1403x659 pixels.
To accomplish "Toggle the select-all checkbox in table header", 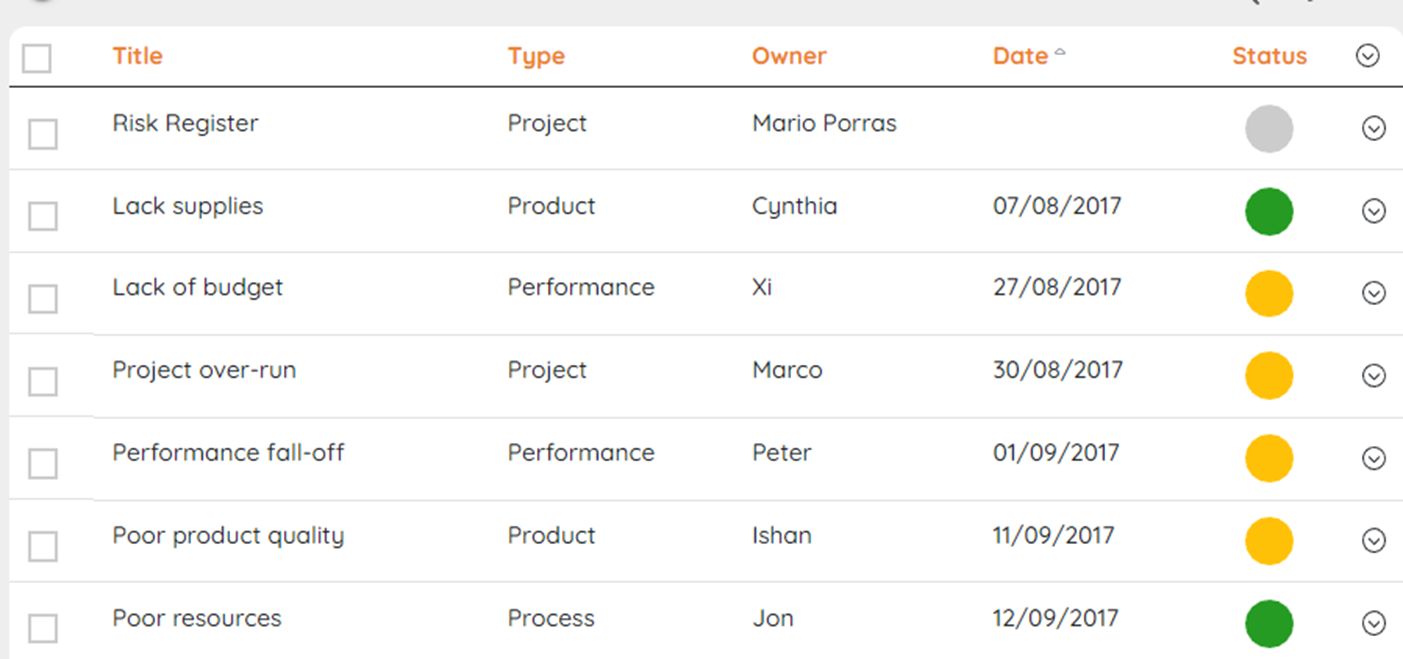I will (x=37, y=58).
